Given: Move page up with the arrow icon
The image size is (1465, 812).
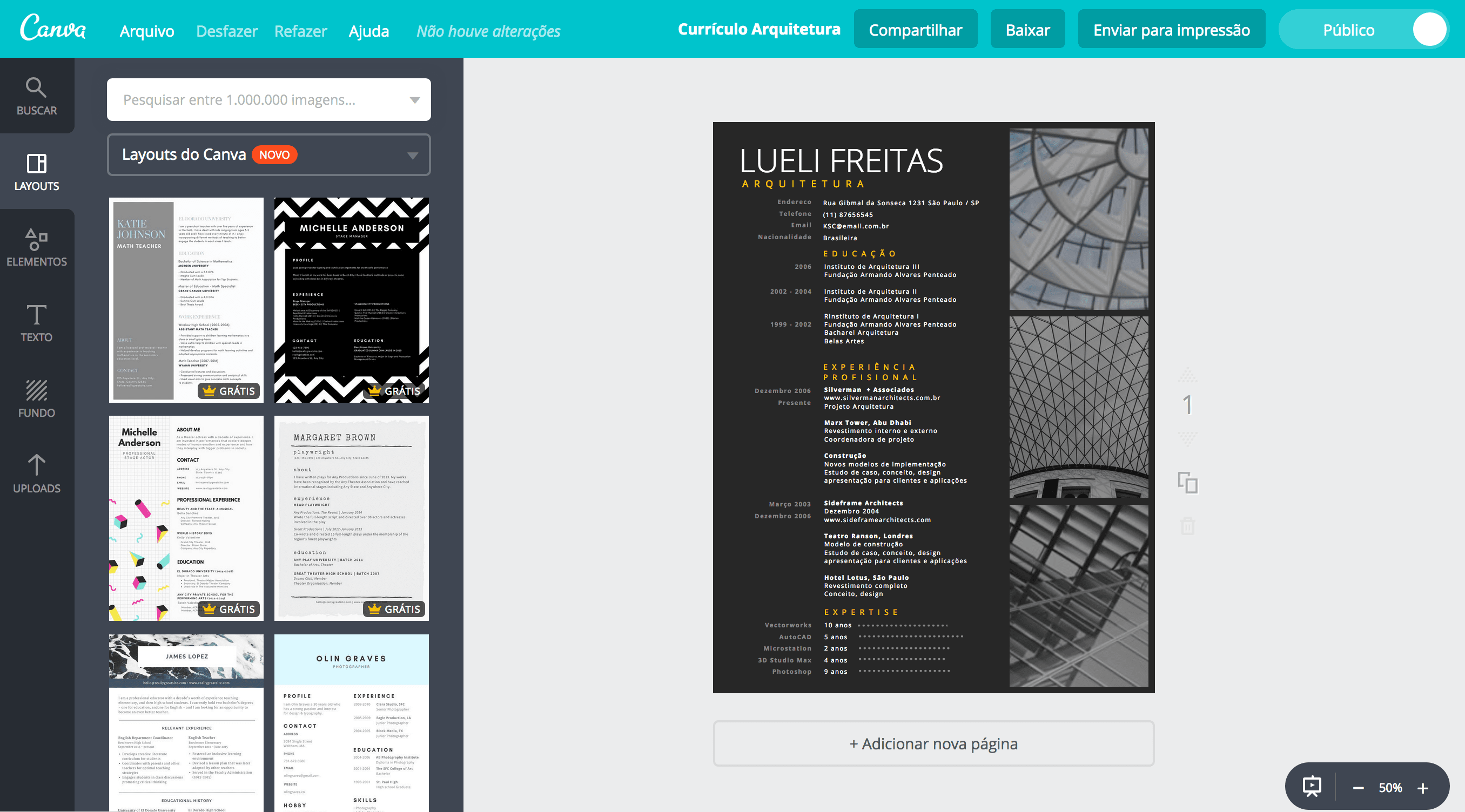Looking at the screenshot, I should (x=1187, y=375).
